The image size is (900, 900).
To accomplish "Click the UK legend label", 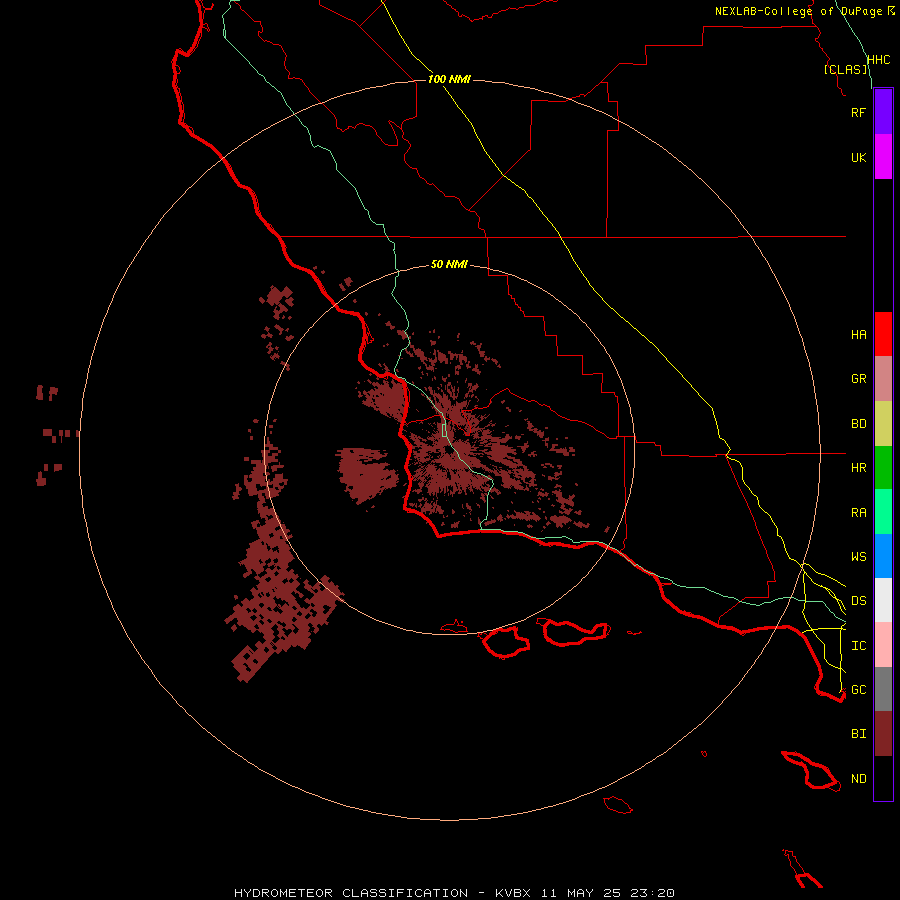I will [x=858, y=157].
